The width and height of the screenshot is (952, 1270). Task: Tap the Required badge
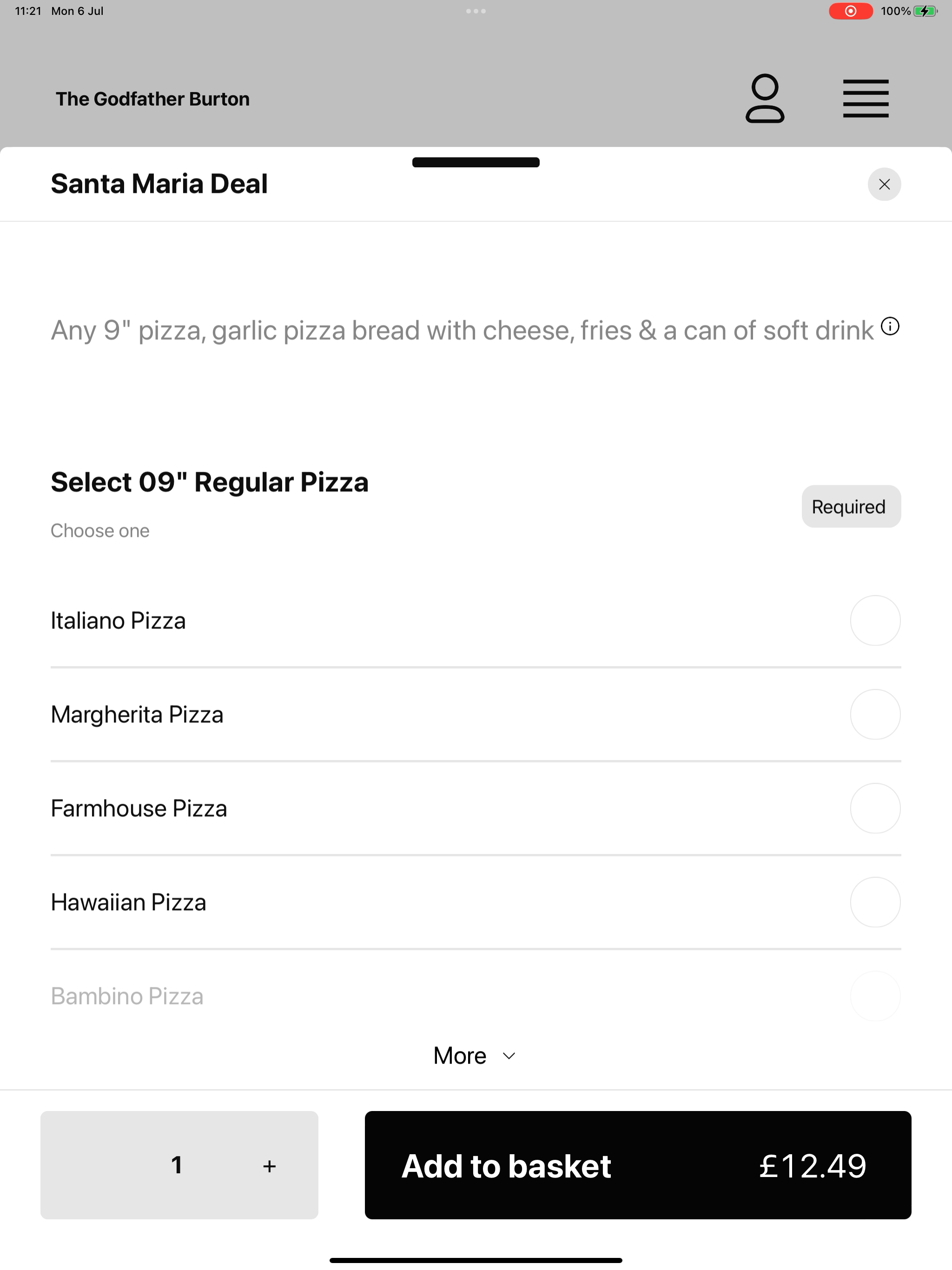click(x=851, y=506)
